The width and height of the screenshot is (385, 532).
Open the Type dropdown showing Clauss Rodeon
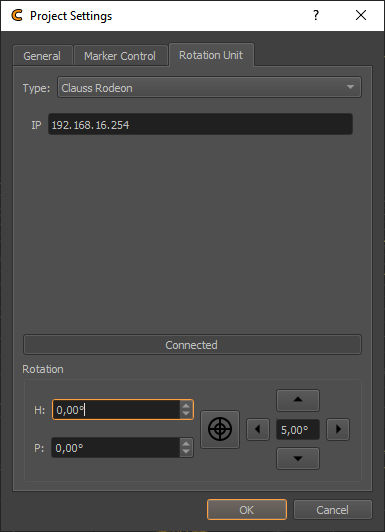click(209, 88)
